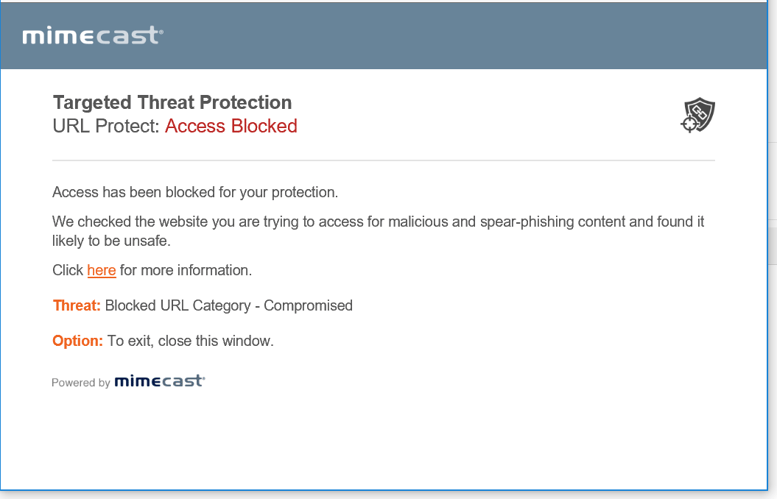
Task: Open the 'here' link for more information
Action: pos(101,270)
